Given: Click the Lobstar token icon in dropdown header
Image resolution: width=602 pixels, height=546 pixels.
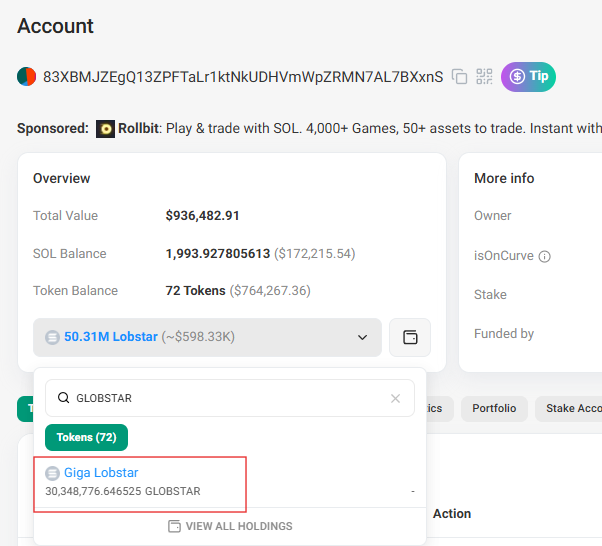Looking at the screenshot, I should [x=52, y=338].
